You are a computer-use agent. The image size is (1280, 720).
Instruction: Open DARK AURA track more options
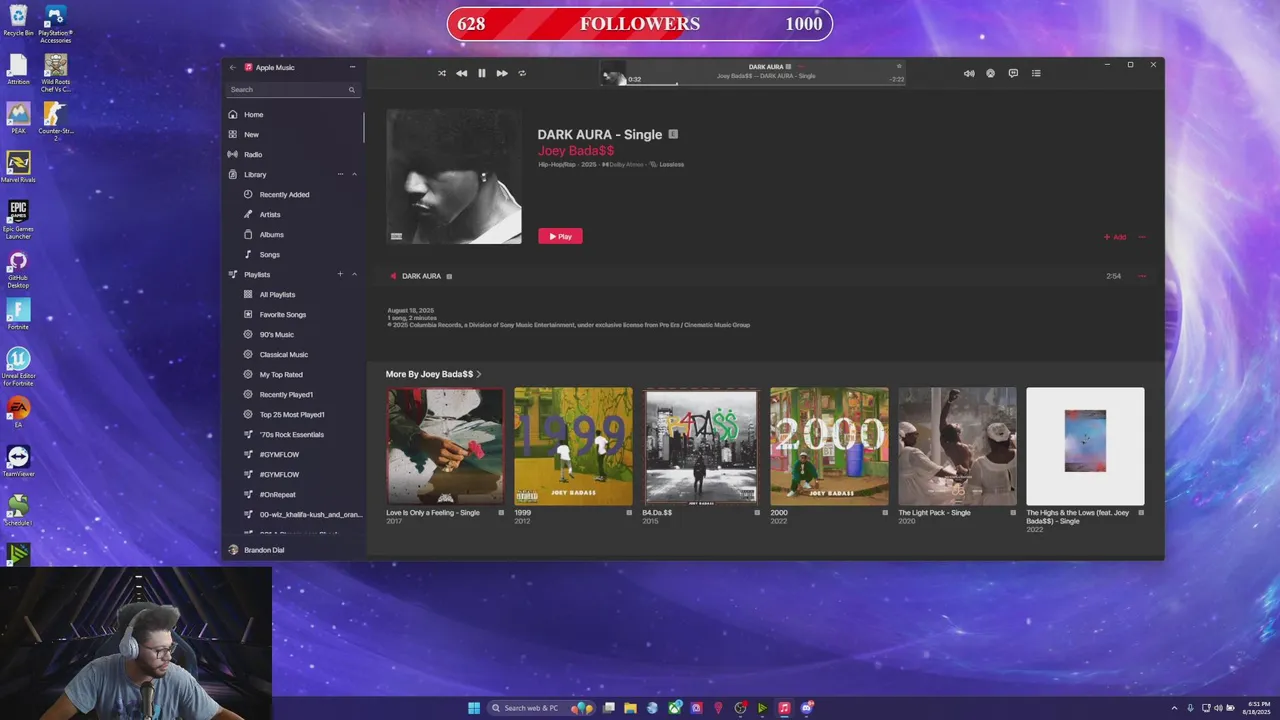(1142, 276)
